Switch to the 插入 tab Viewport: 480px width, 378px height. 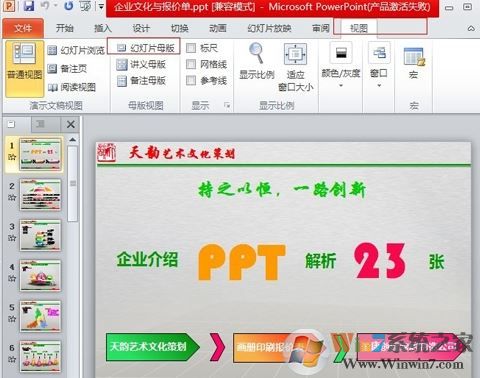coord(103,28)
